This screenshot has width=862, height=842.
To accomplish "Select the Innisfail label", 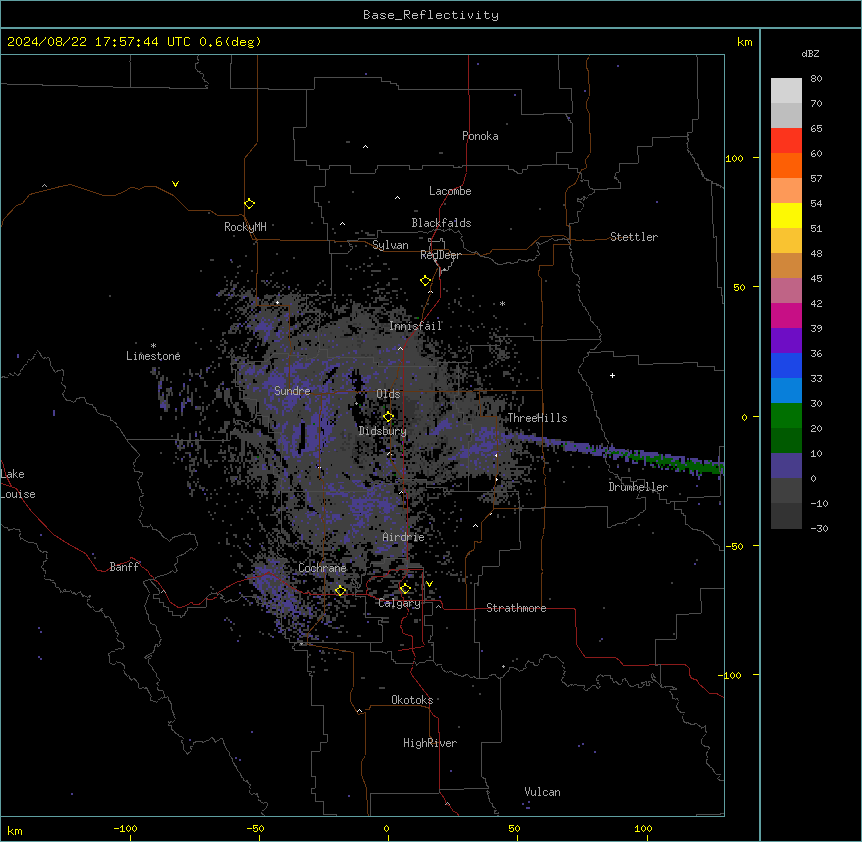I will pyautogui.click(x=415, y=326).
